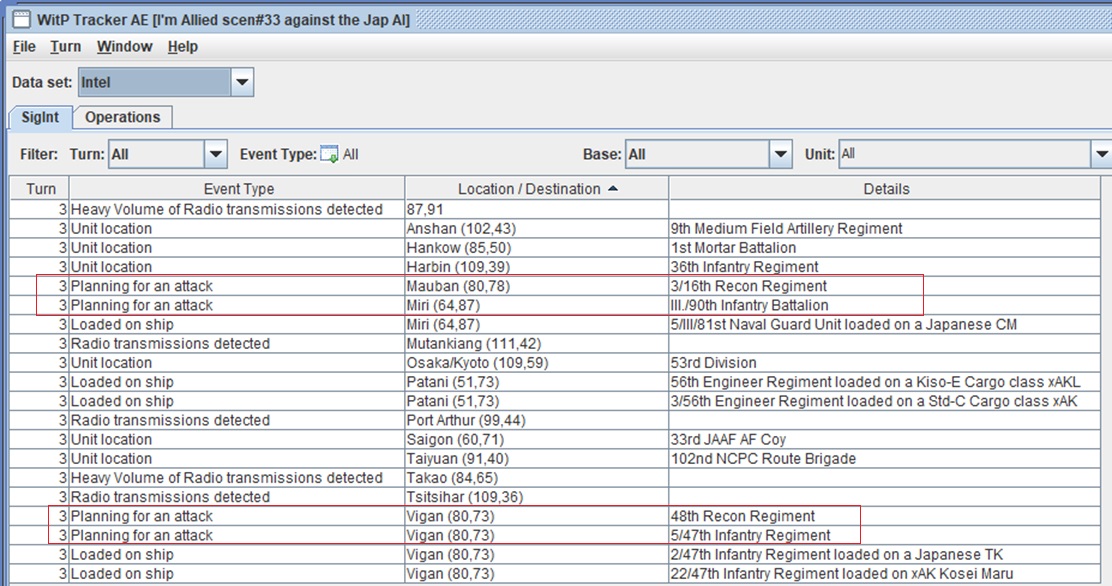Sort by the Details column header
The image size is (1112, 586).
886,189
